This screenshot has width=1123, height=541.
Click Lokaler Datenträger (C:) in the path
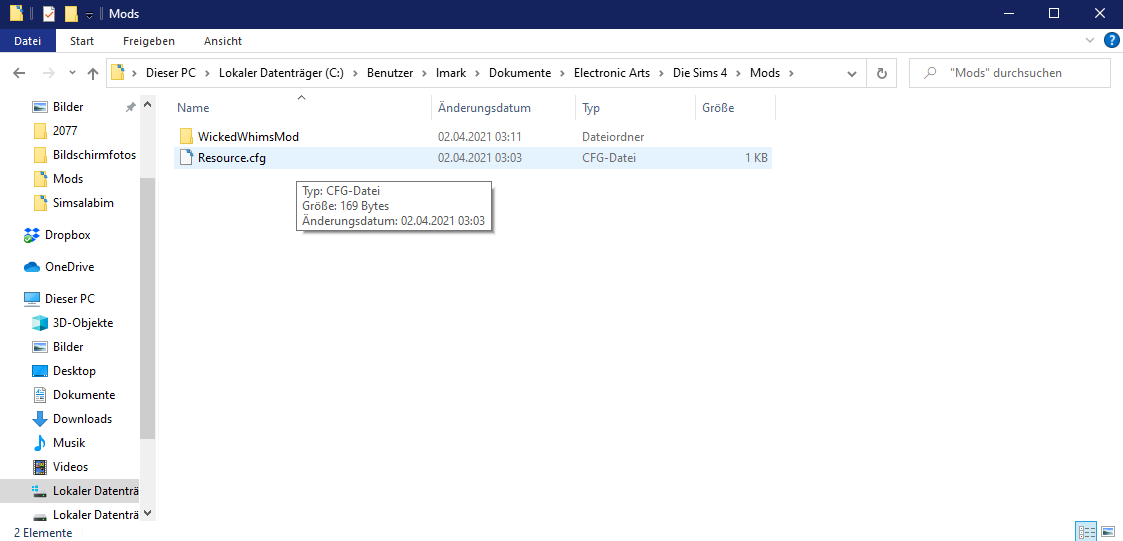(281, 73)
